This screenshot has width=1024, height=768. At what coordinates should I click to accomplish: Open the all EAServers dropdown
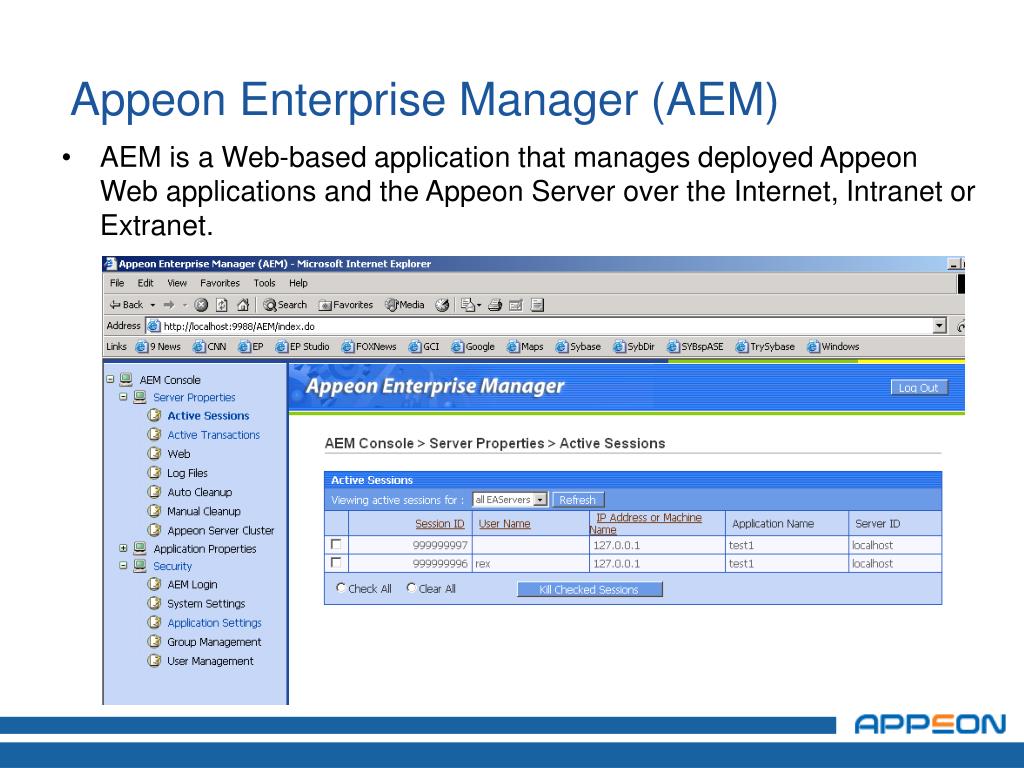point(509,500)
